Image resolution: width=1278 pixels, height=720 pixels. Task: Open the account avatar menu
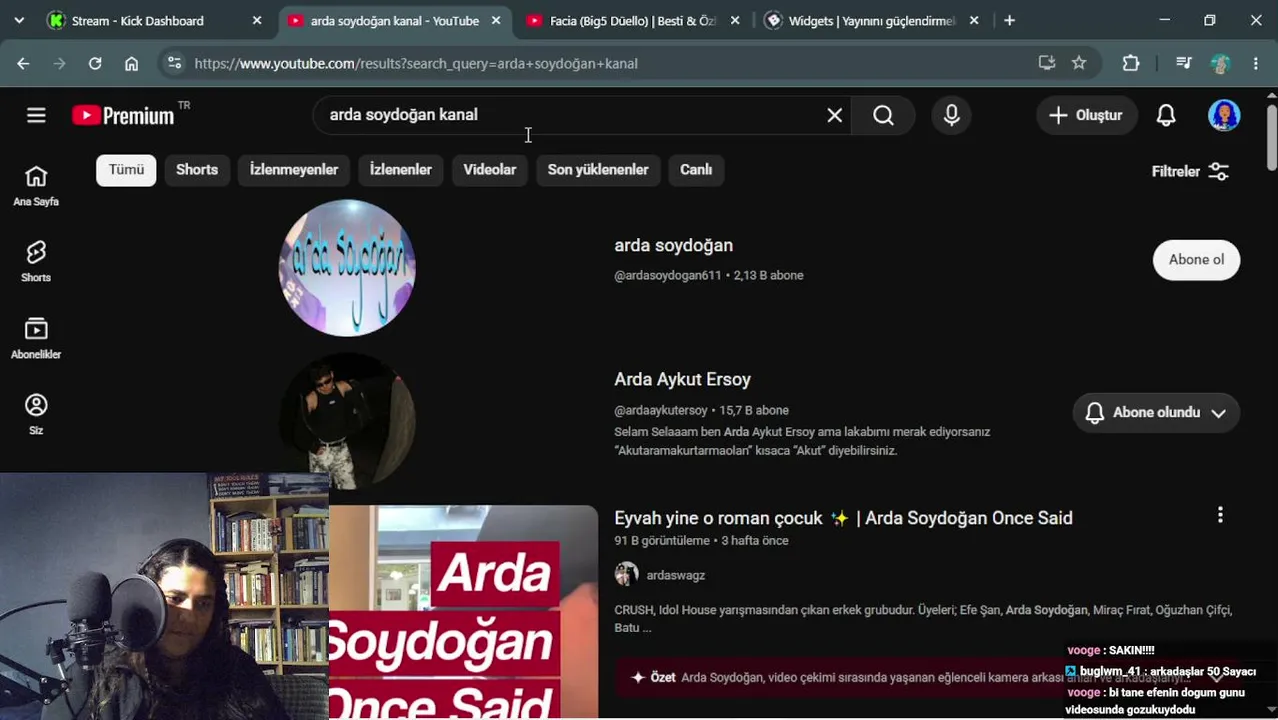tap(1224, 115)
